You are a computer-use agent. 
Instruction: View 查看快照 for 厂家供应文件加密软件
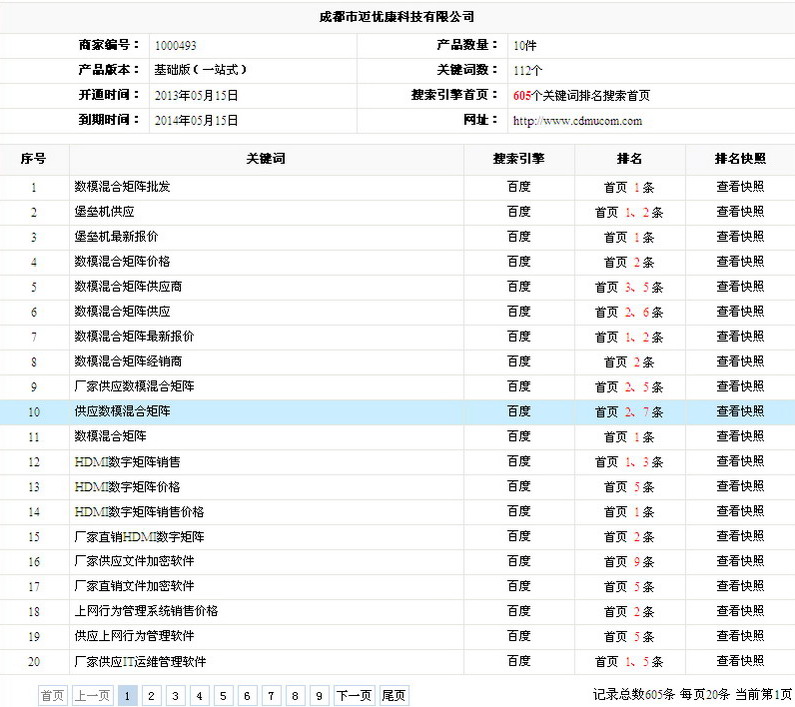point(740,561)
